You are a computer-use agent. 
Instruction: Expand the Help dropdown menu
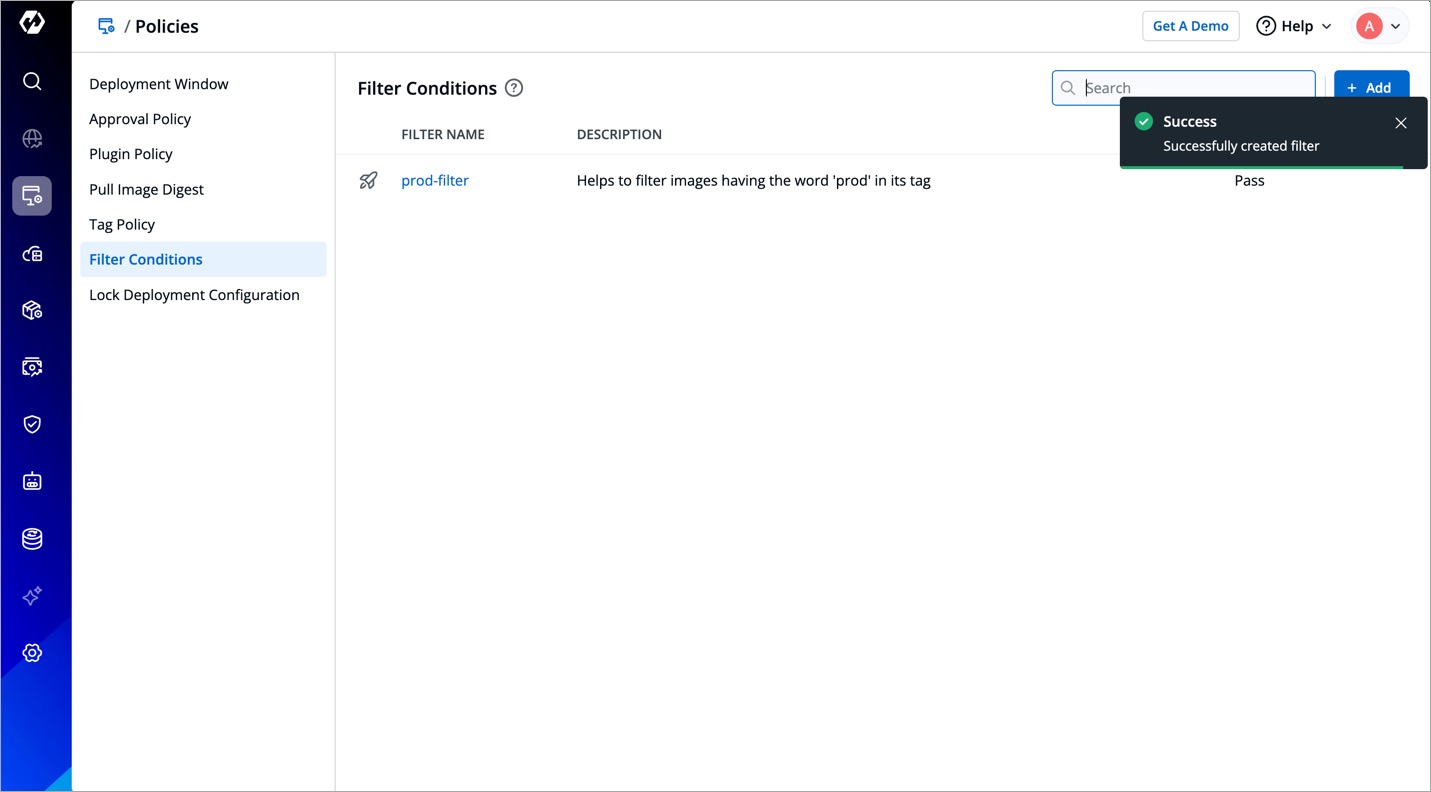tap(1294, 26)
